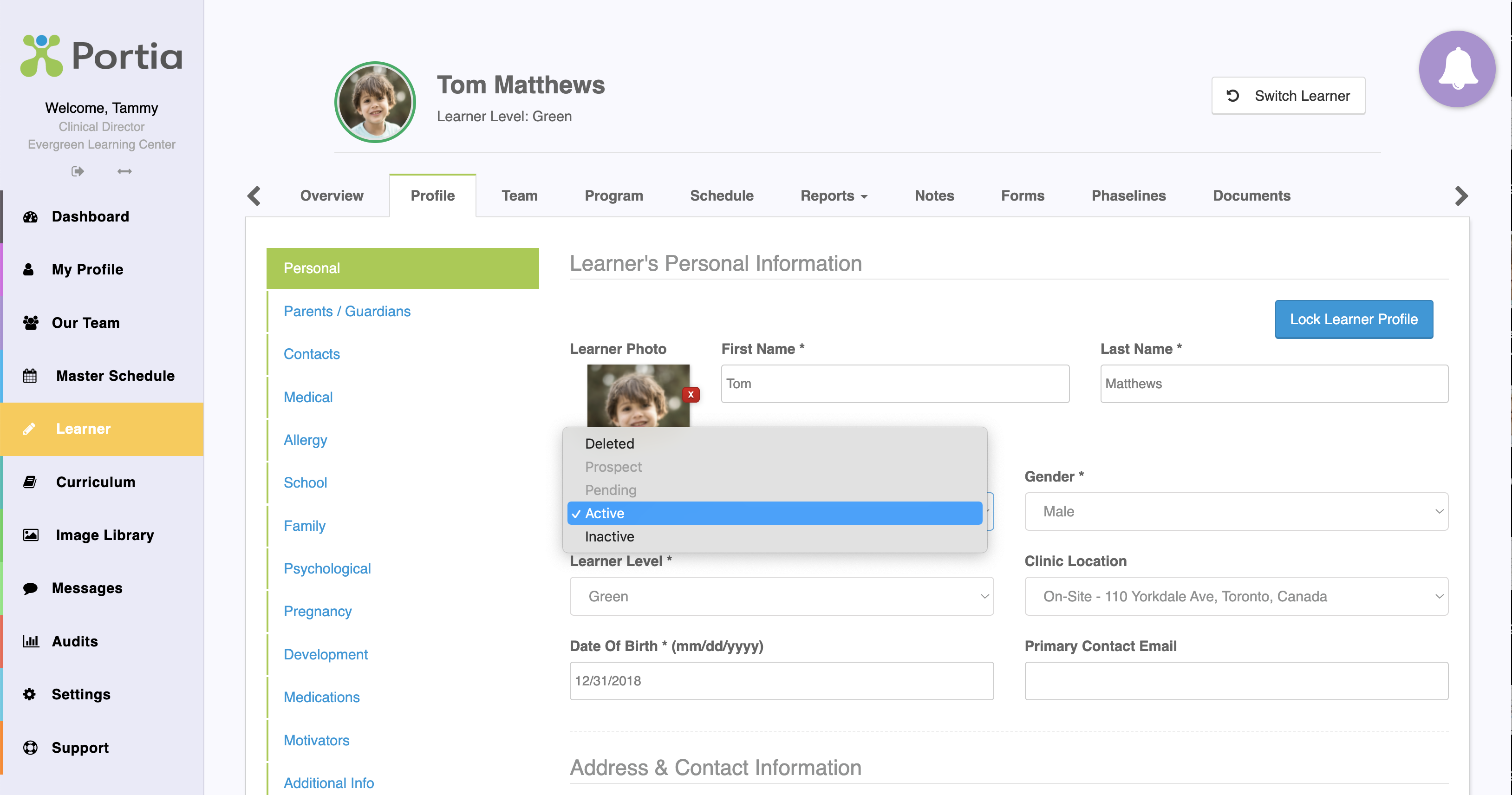Go to Image Library in sidebar
1512x795 pixels.
click(104, 535)
